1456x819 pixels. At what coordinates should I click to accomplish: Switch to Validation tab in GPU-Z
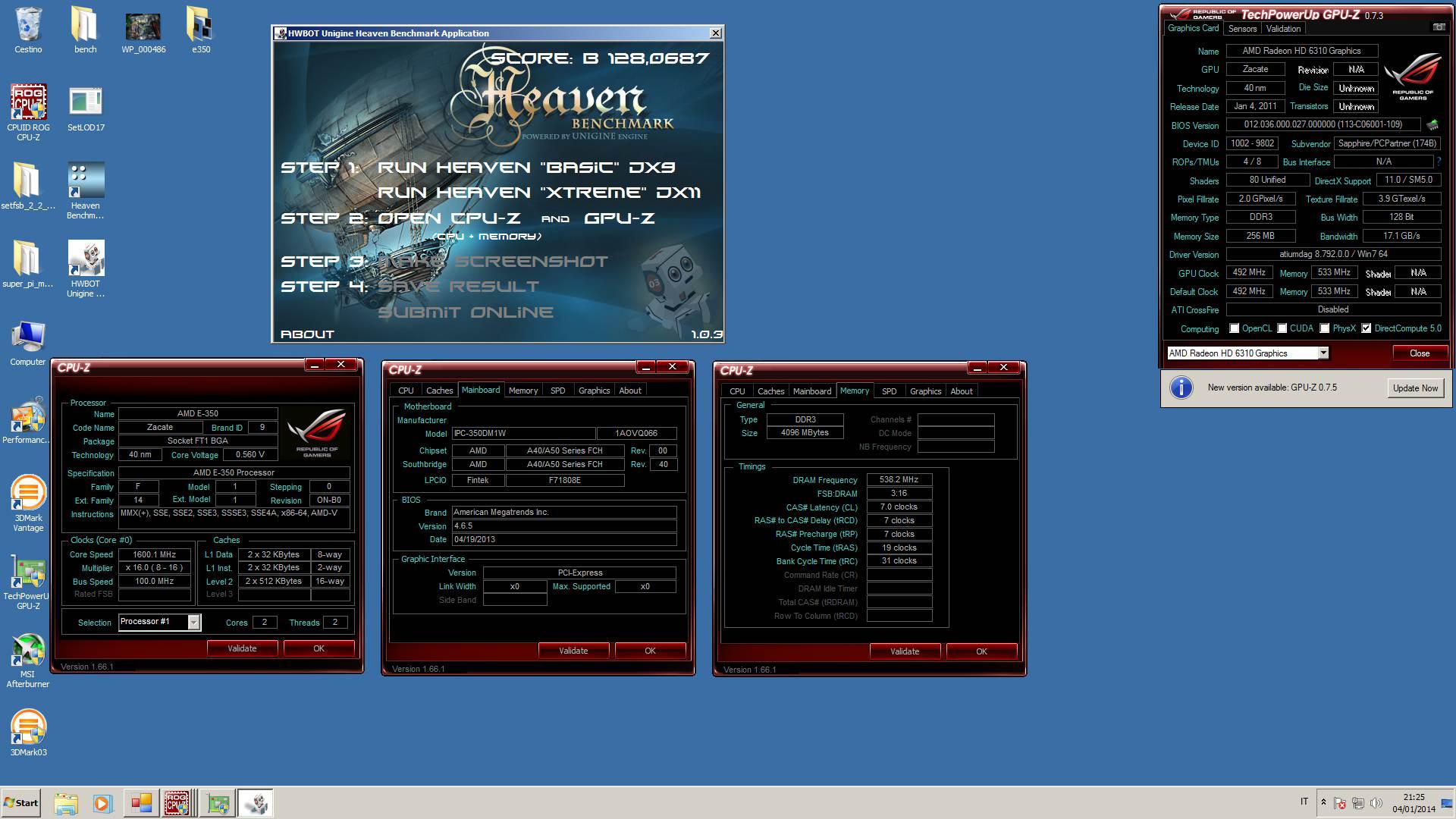pos(1283,29)
